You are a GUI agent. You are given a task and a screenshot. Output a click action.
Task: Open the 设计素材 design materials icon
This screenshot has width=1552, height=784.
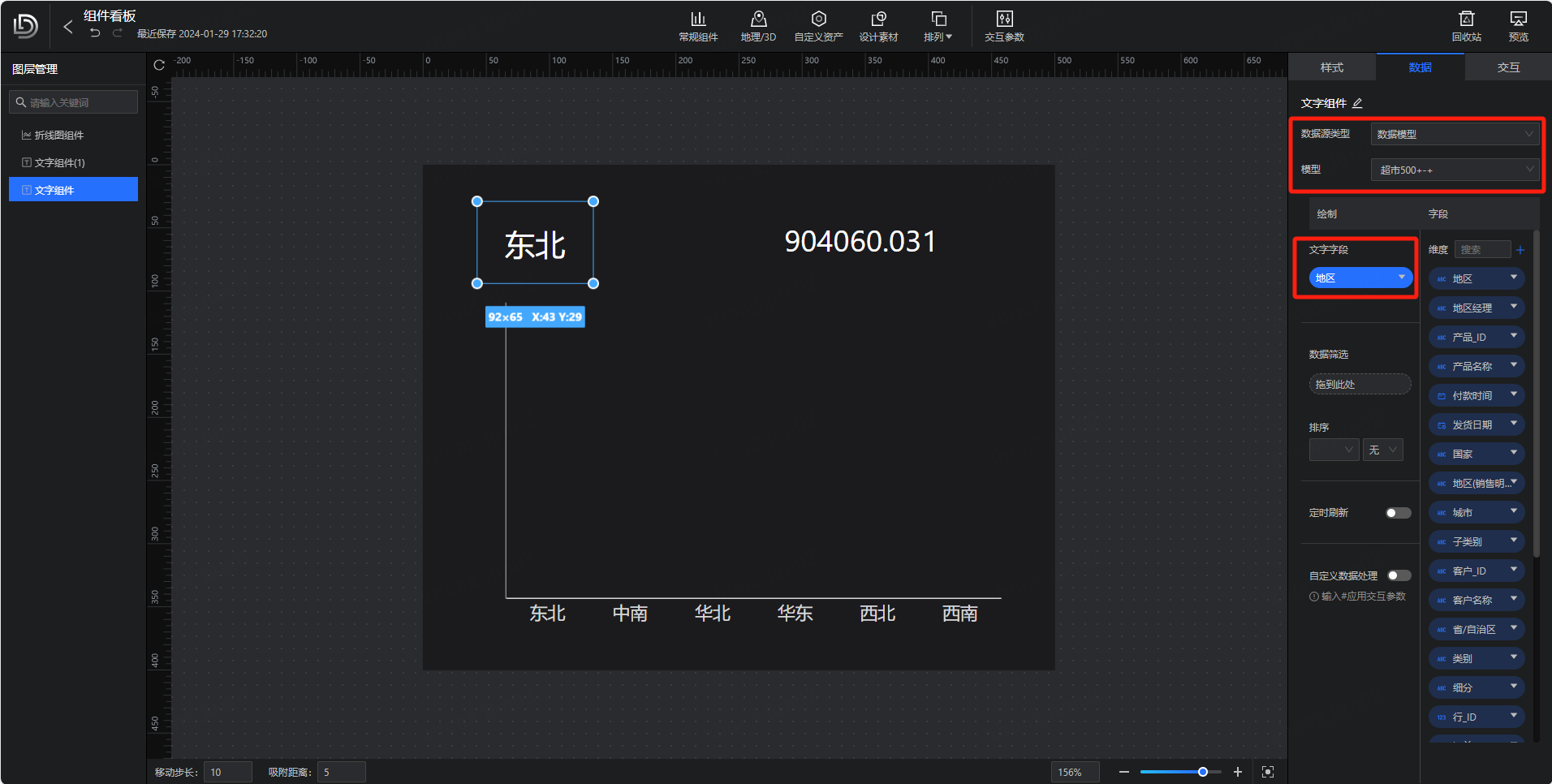(x=877, y=26)
